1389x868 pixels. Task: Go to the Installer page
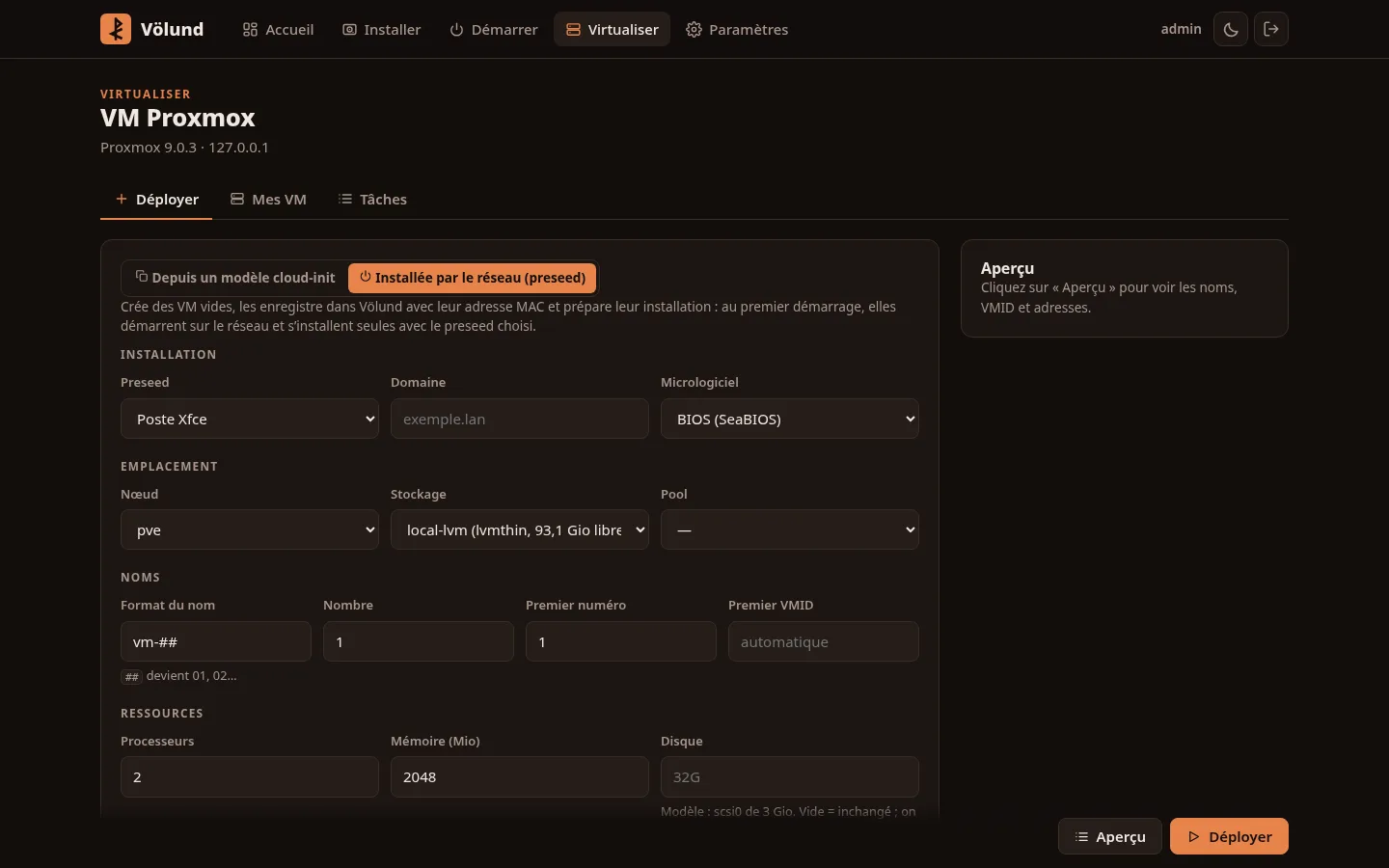pyautogui.click(x=382, y=30)
